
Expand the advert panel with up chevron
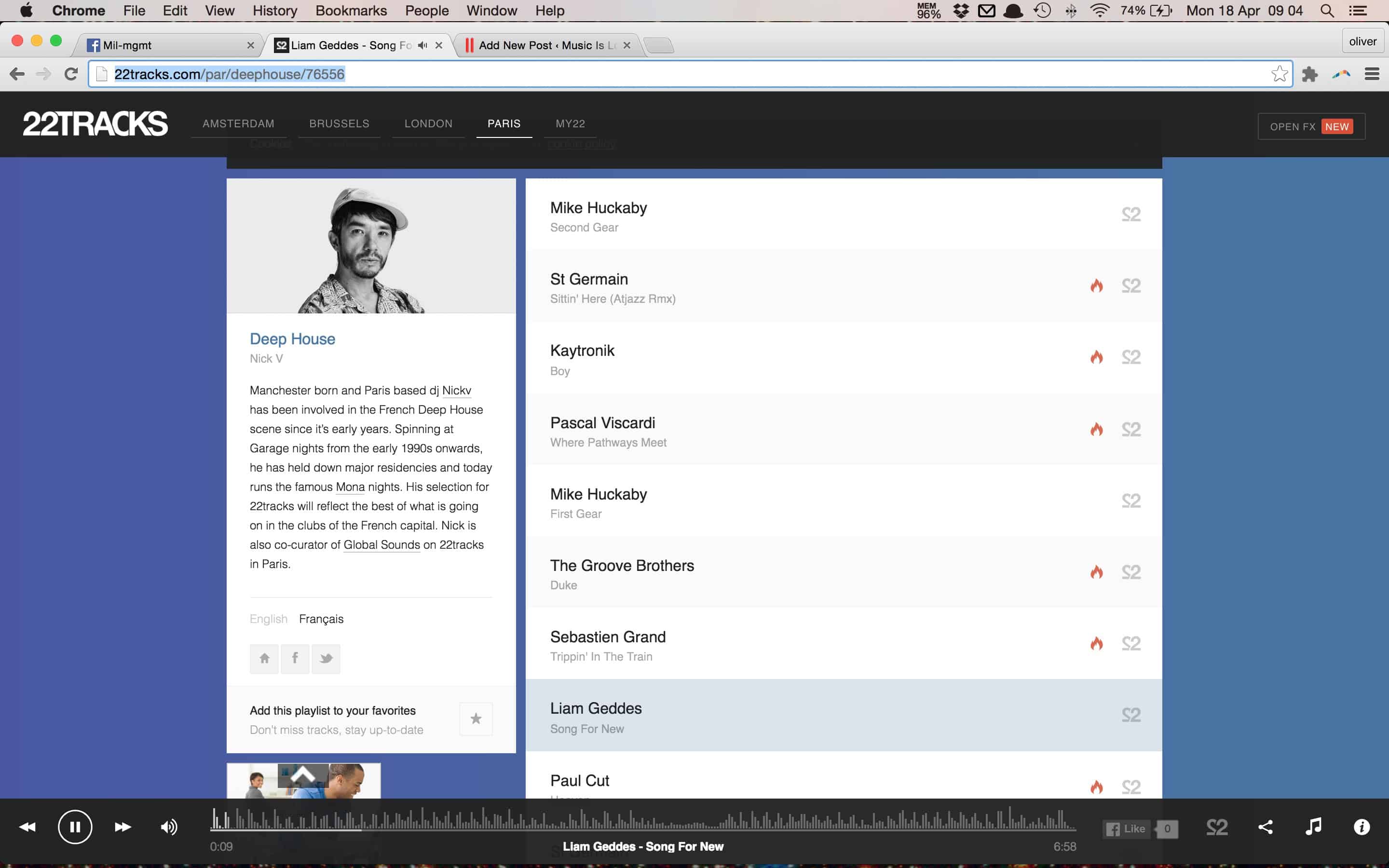click(x=303, y=775)
